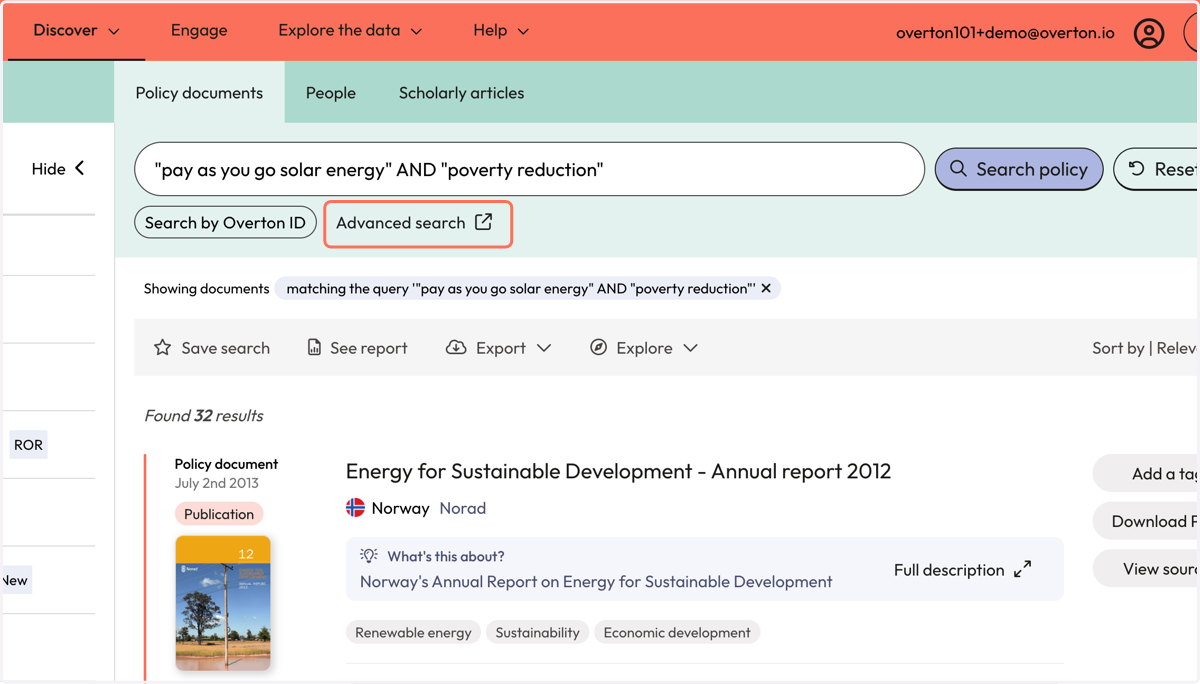Open the Sort by relevance control
This screenshot has height=684, width=1200.
pyautogui.click(x=1145, y=348)
